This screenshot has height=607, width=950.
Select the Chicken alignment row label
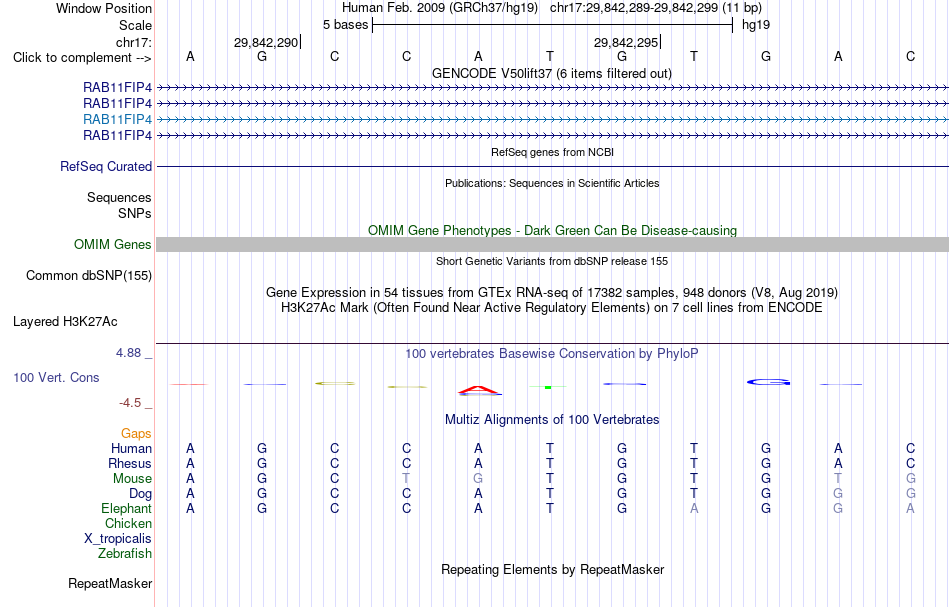point(128,523)
